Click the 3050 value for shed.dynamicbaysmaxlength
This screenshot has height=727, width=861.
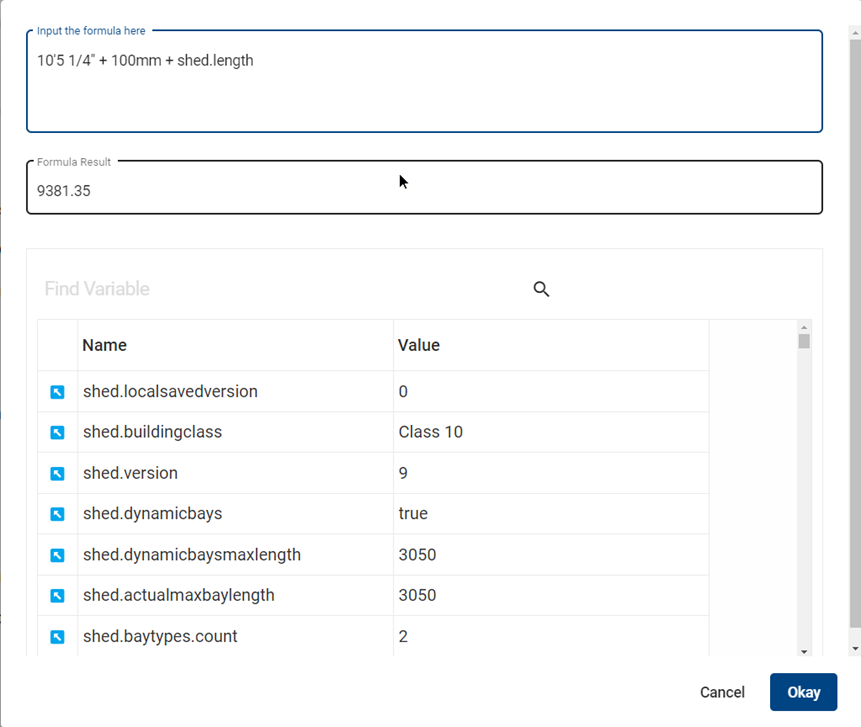point(551,555)
